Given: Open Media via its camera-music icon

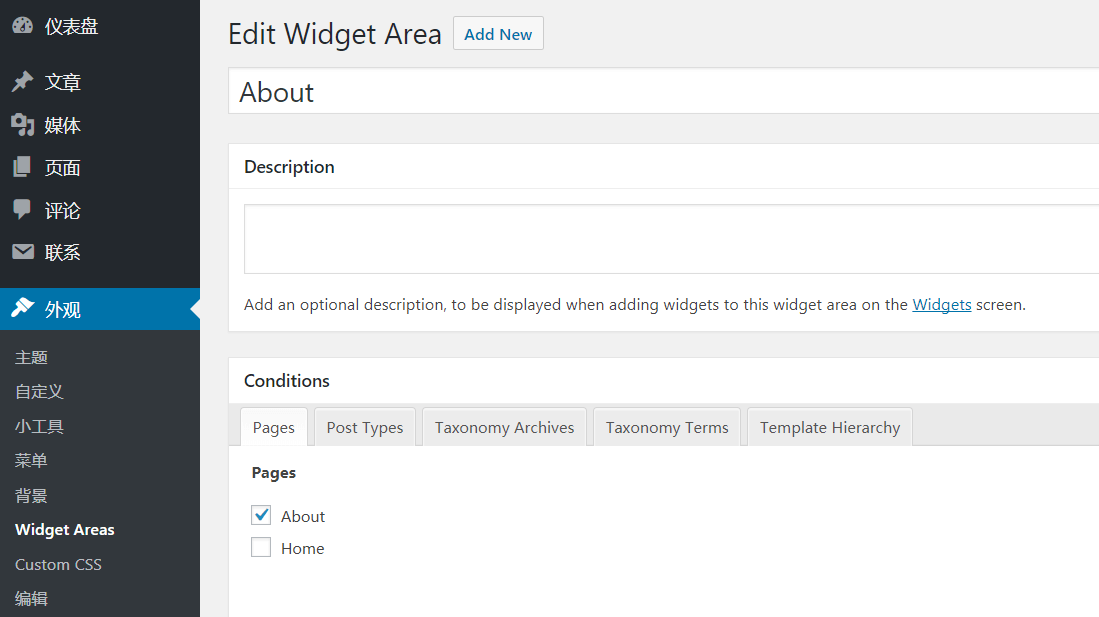Looking at the screenshot, I should 22,125.
